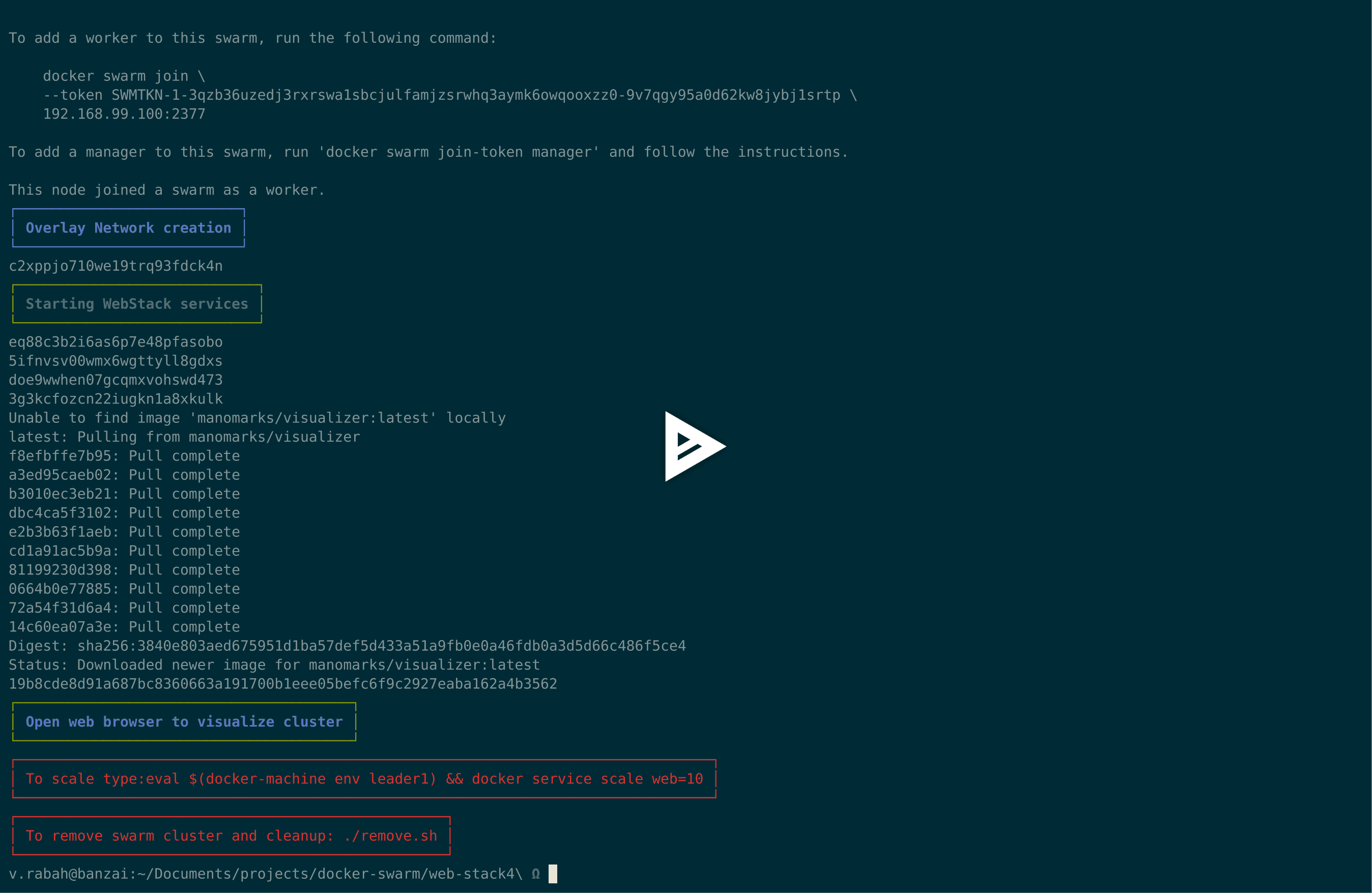Select the manomarks/visualizer pull status line
1372x893 pixels.
274,664
